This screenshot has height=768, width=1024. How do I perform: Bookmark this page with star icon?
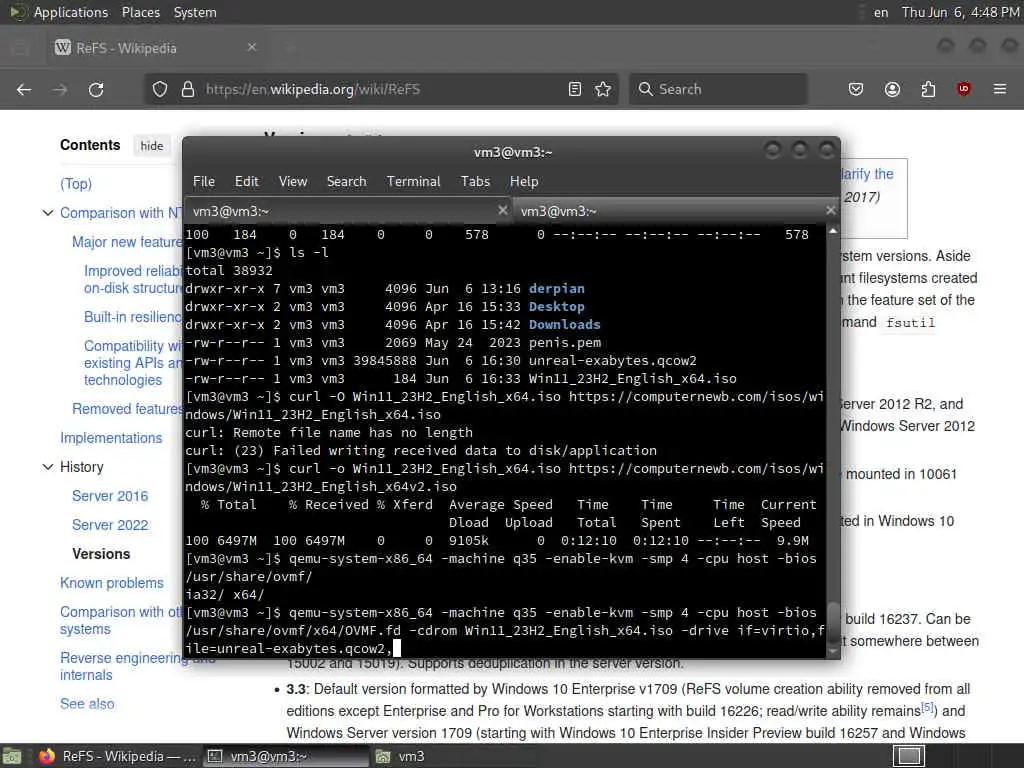pos(603,89)
